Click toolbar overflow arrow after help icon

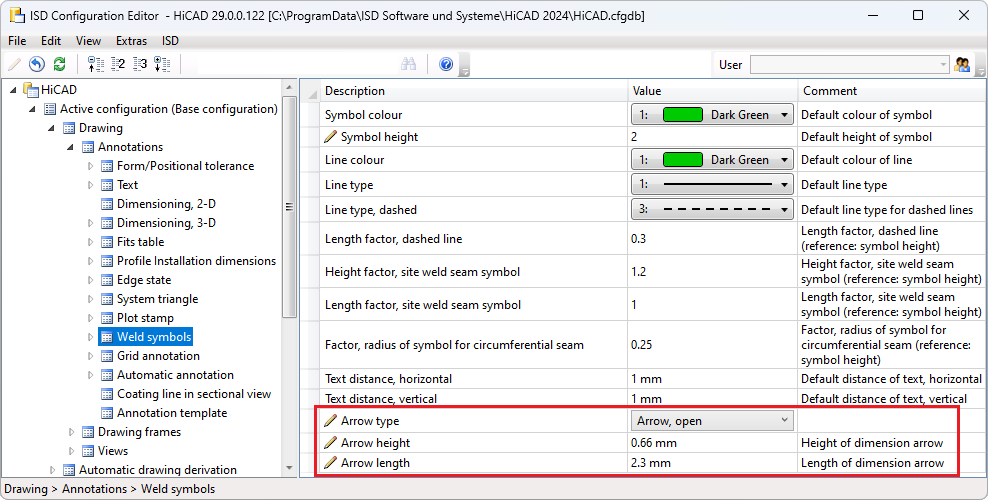[x=464, y=65]
